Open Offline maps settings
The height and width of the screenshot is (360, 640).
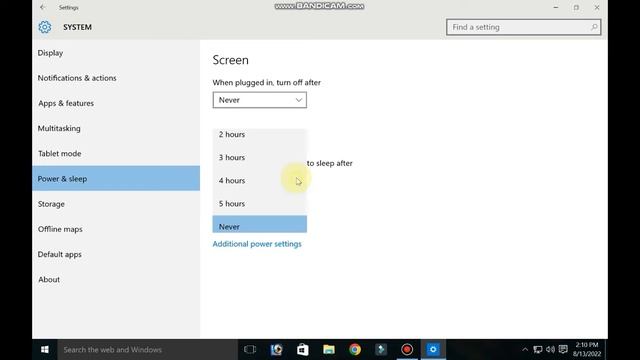click(116, 229)
